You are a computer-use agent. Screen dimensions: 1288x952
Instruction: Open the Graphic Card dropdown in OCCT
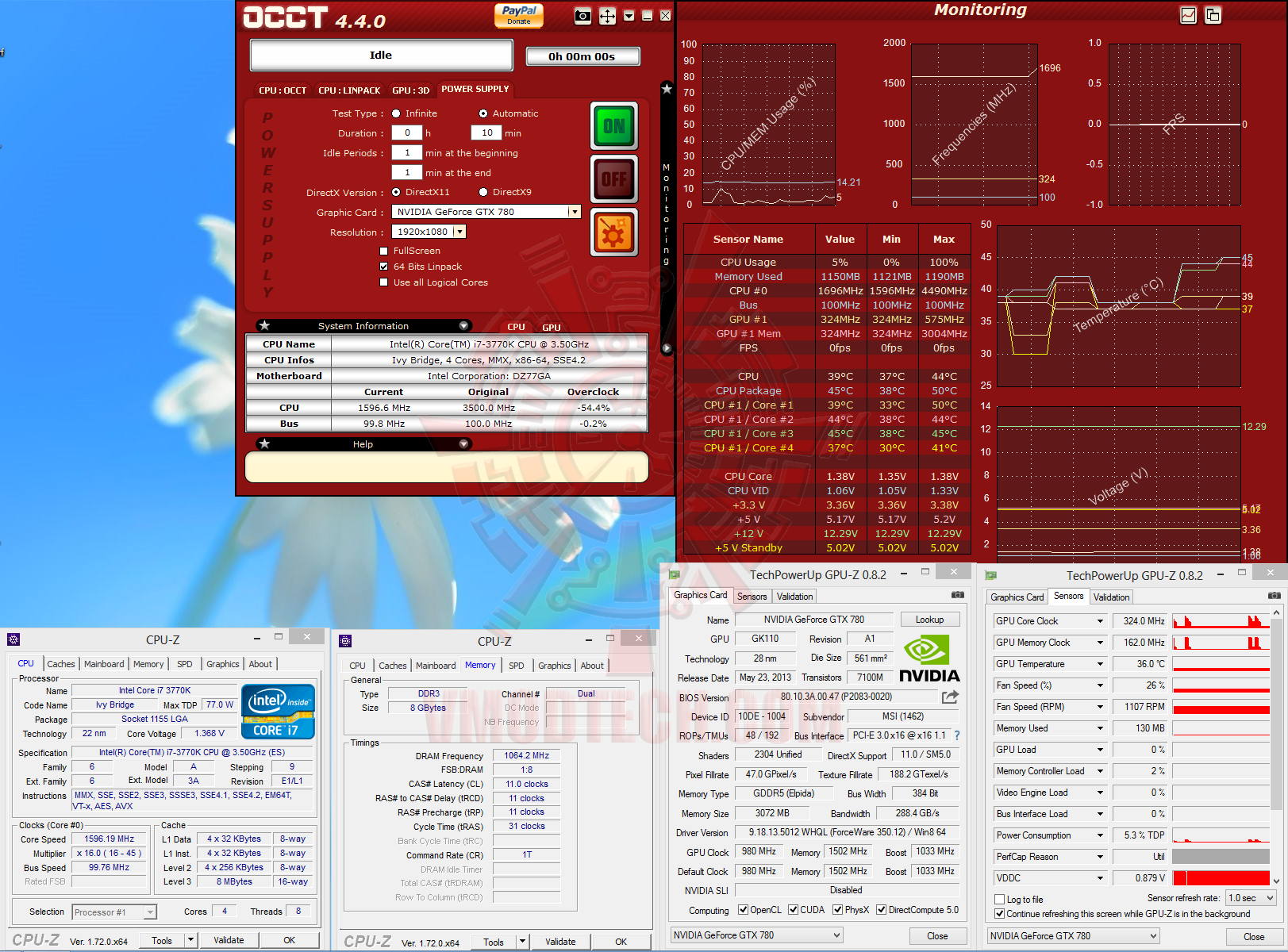[575, 212]
